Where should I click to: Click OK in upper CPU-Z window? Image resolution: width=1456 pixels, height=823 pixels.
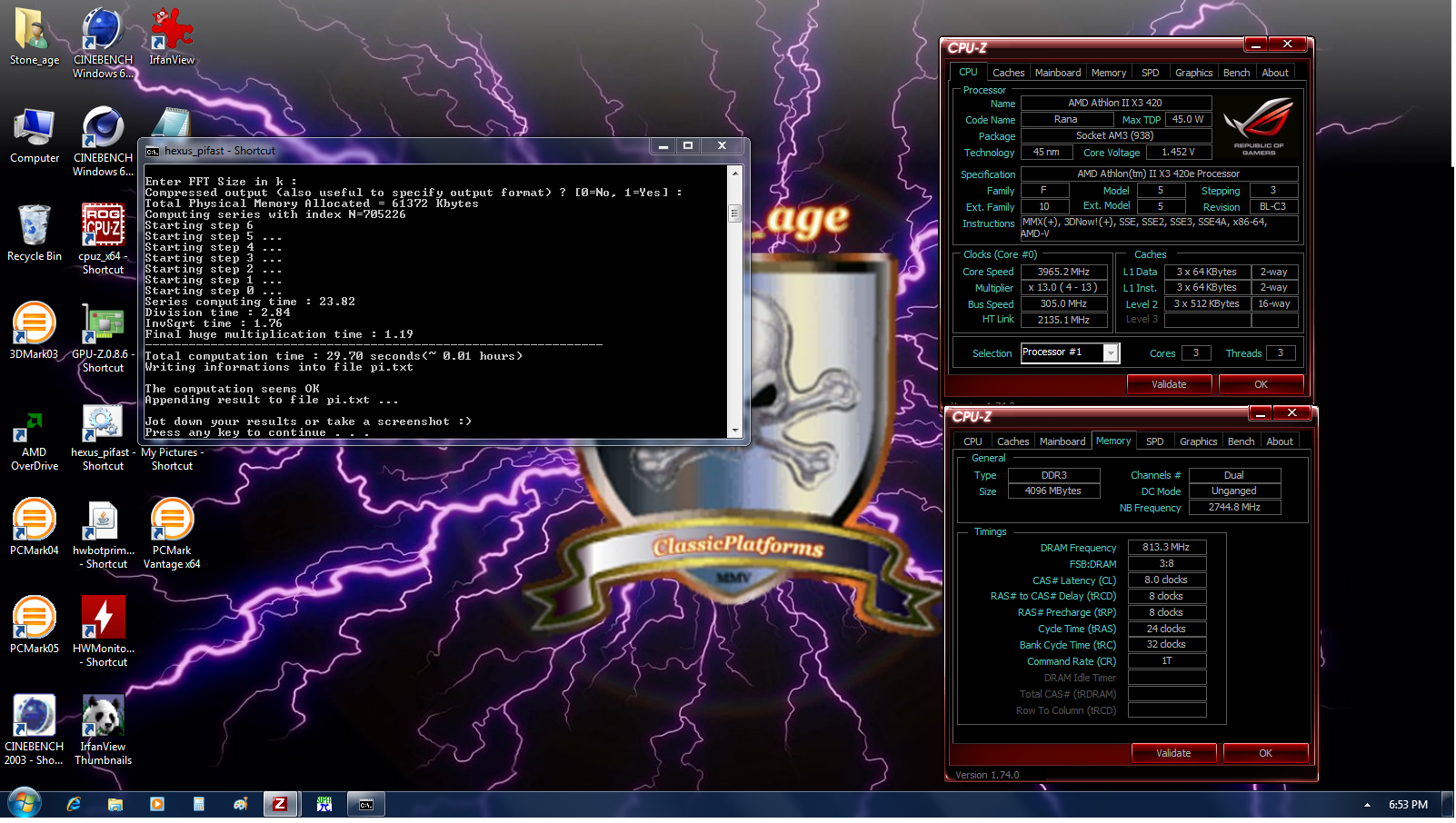pyautogui.click(x=1261, y=384)
